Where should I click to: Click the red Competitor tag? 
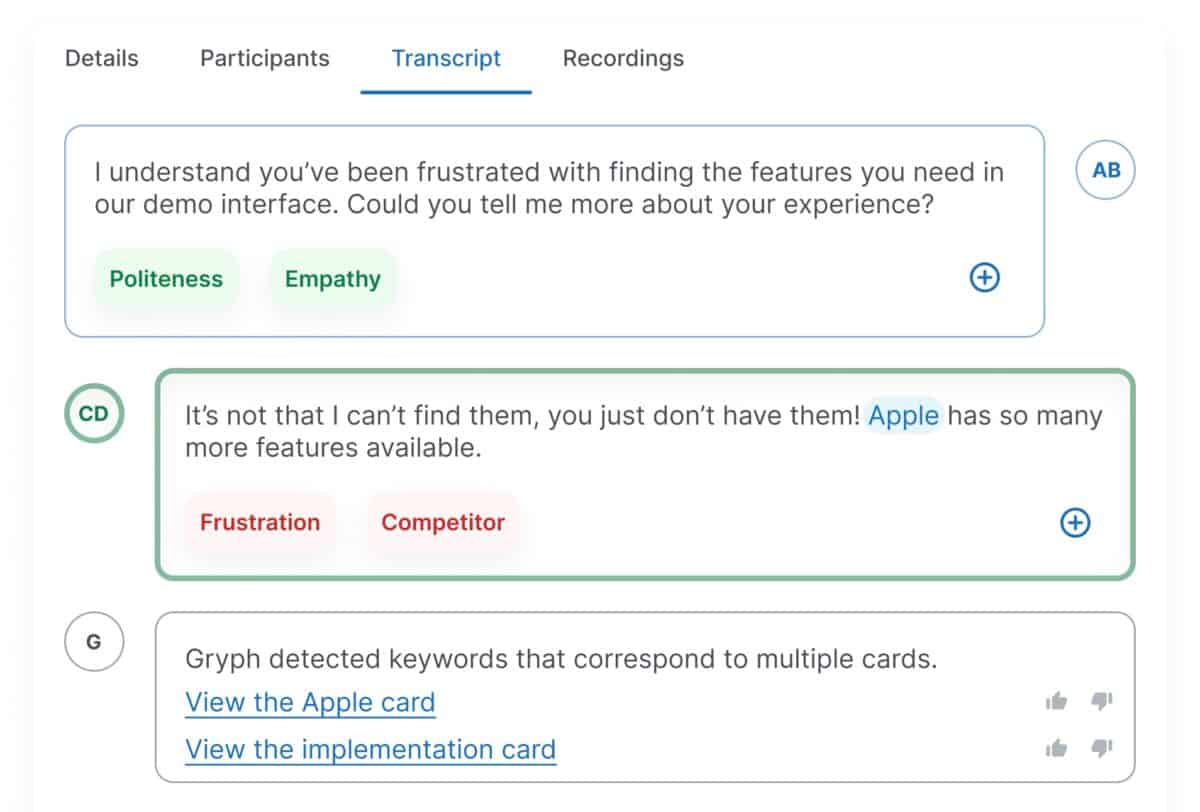coord(443,522)
